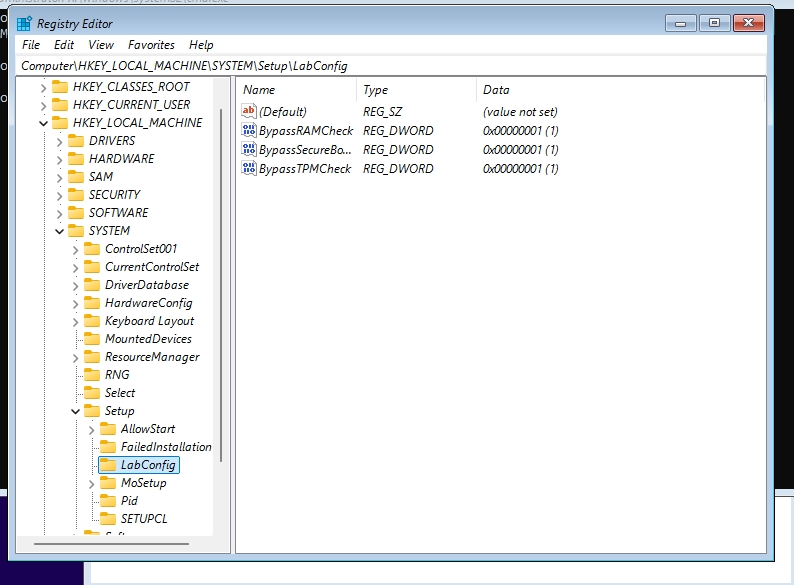Image resolution: width=794 pixels, height=585 pixels.
Task: Expand the ResourceManager key
Action: coord(75,358)
